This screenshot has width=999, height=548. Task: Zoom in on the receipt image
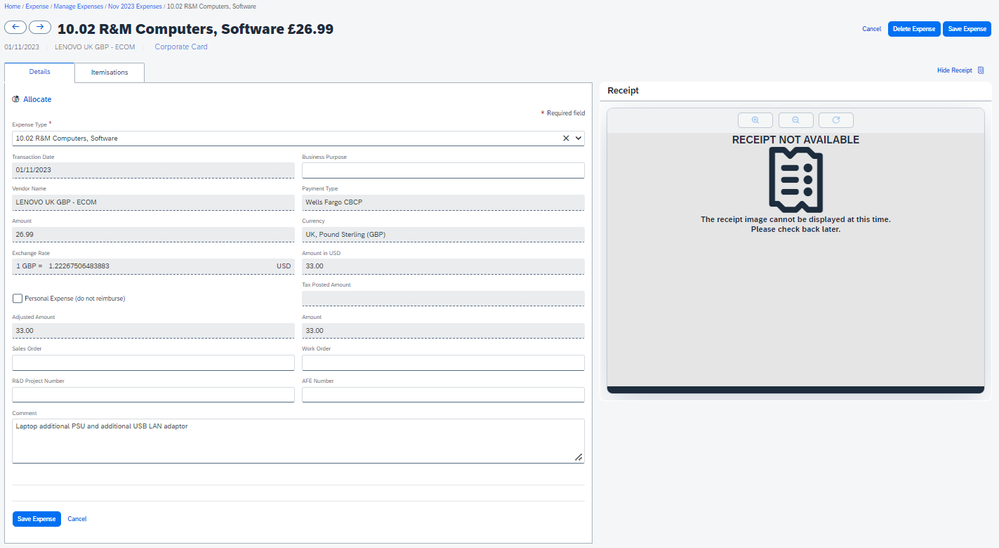[x=755, y=120]
